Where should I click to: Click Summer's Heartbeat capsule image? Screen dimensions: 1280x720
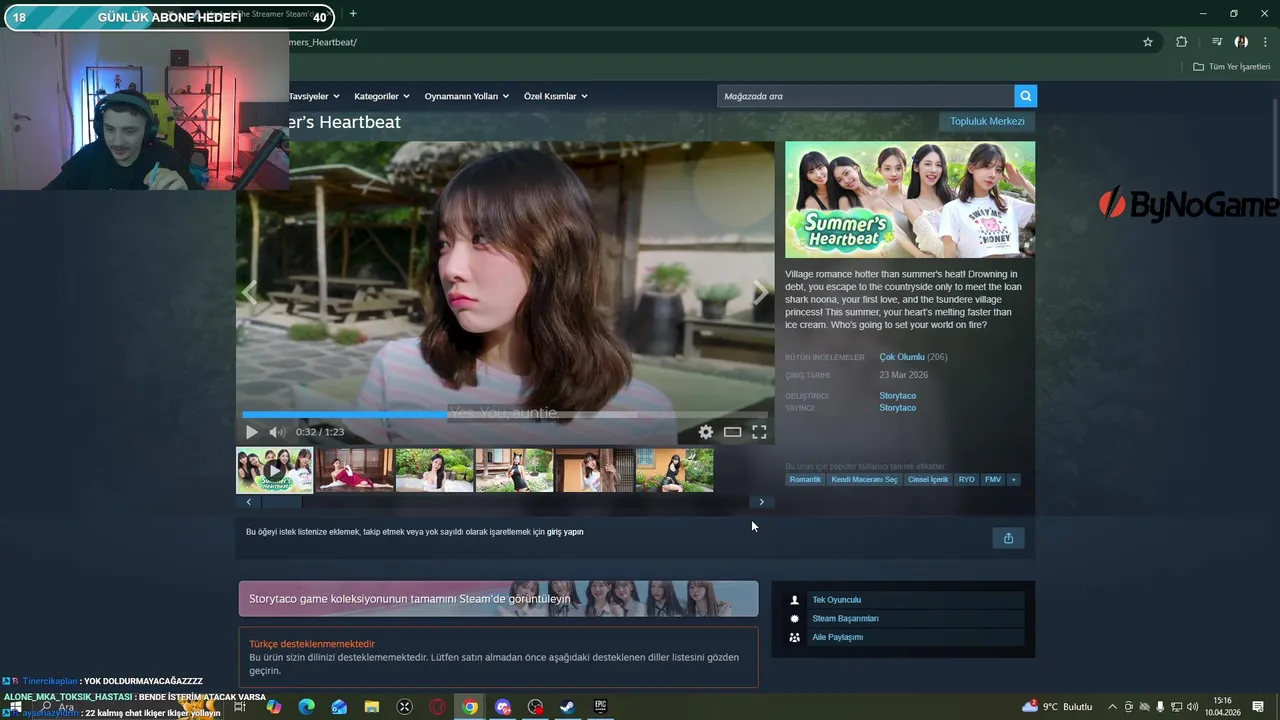coord(910,200)
